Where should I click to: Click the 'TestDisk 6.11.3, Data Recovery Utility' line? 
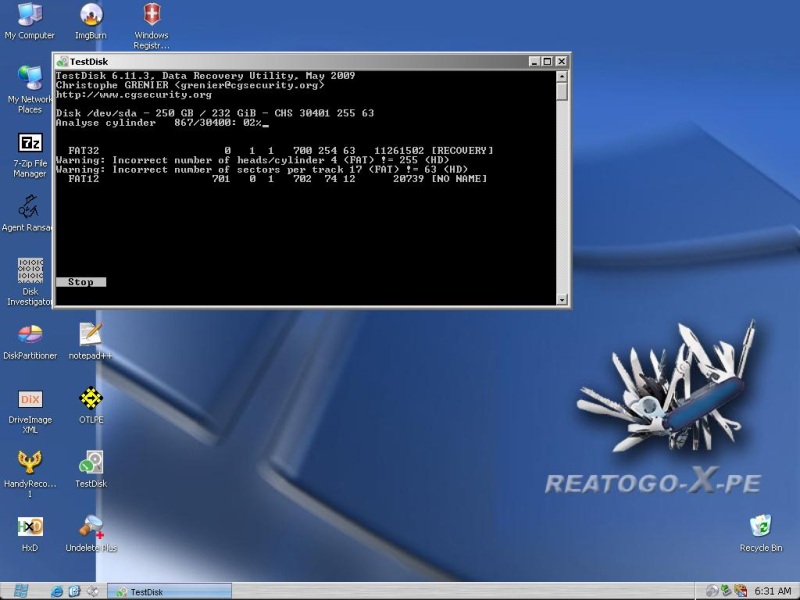pyautogui.click(x=206, y=76)
